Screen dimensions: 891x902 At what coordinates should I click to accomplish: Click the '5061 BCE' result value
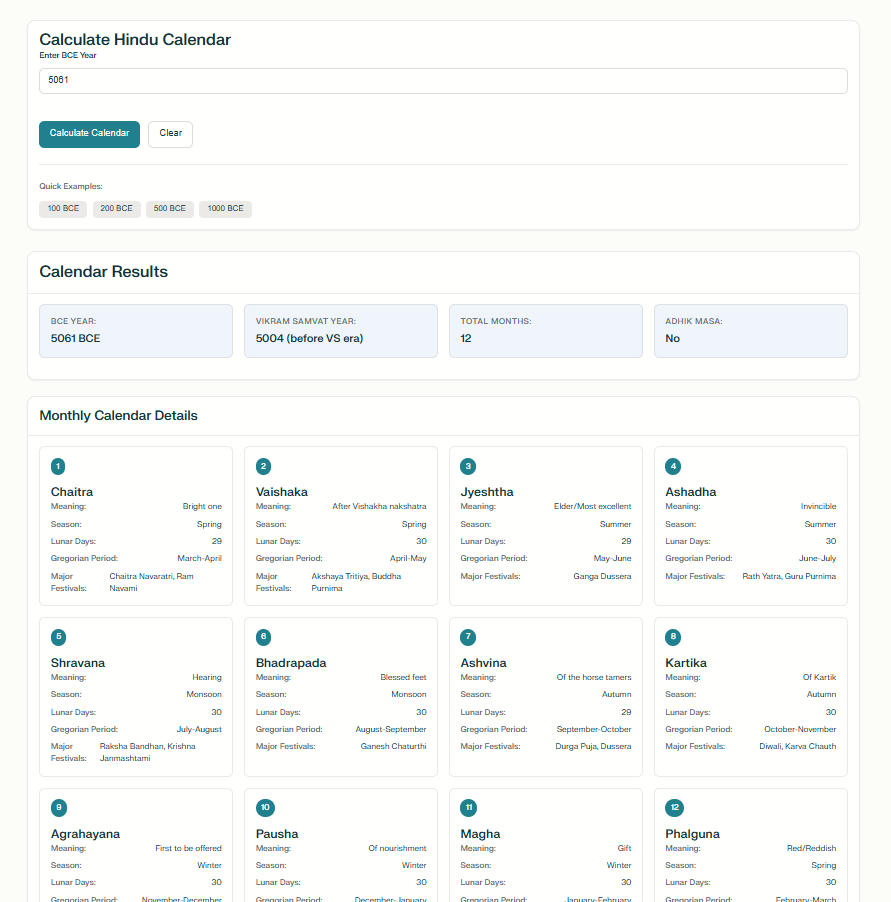(75, 338)
